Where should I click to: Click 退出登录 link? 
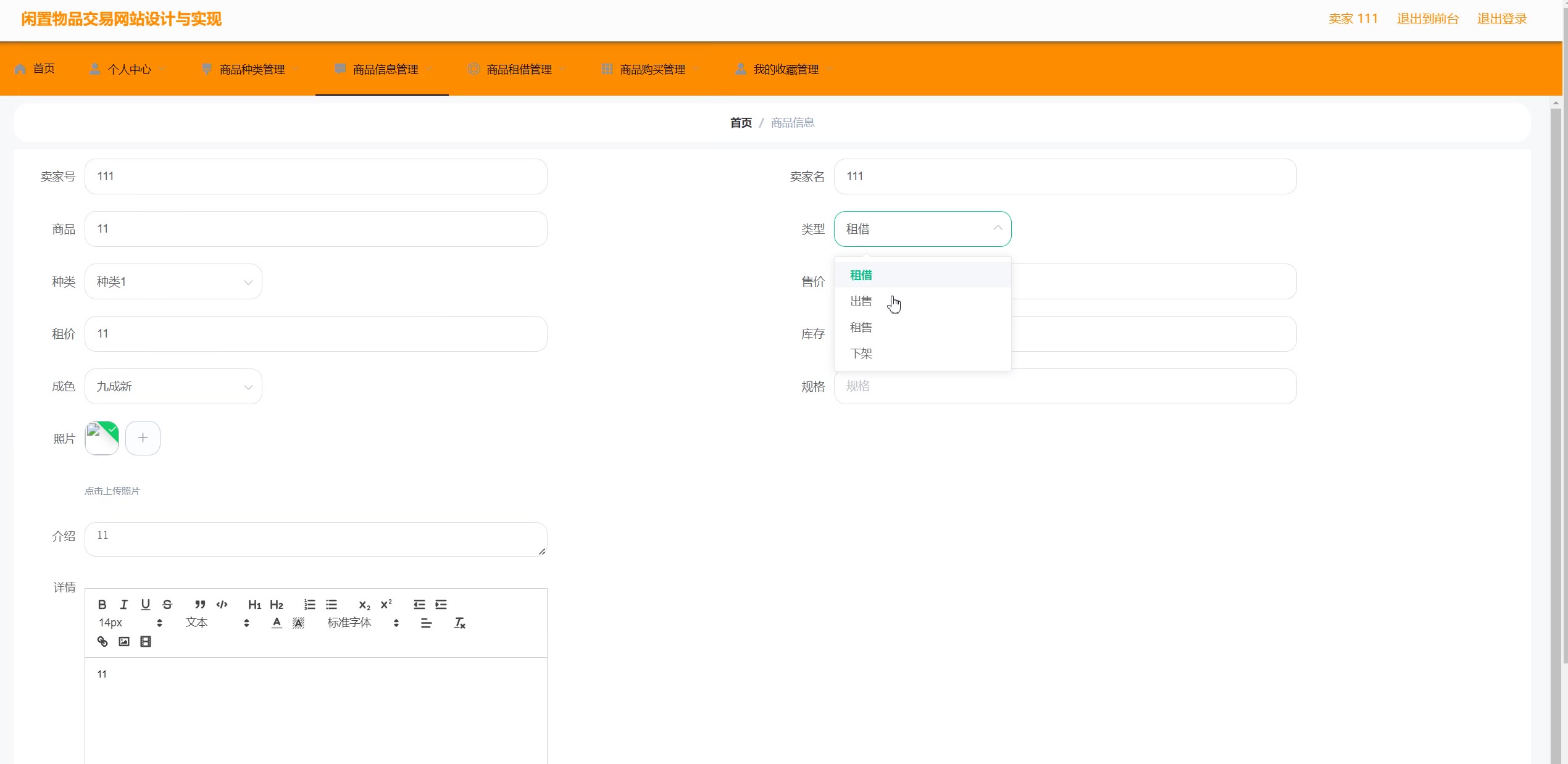point(1501,19)
